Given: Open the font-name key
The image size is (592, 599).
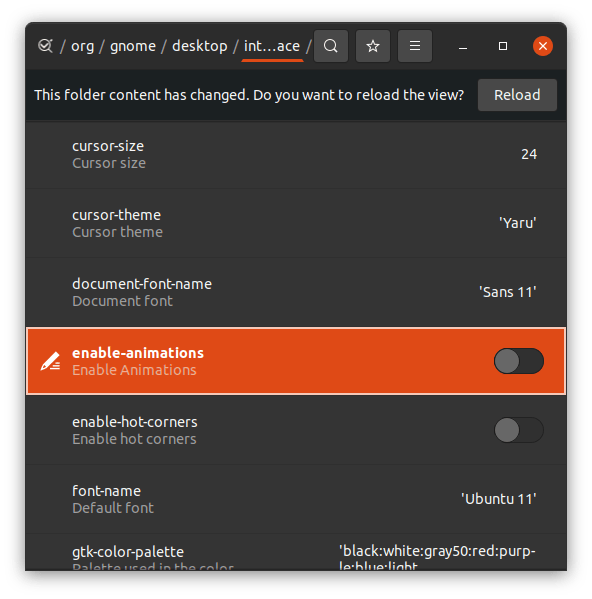Looking at the screenshot, I should pyautogui.click(x=296, y=499).
